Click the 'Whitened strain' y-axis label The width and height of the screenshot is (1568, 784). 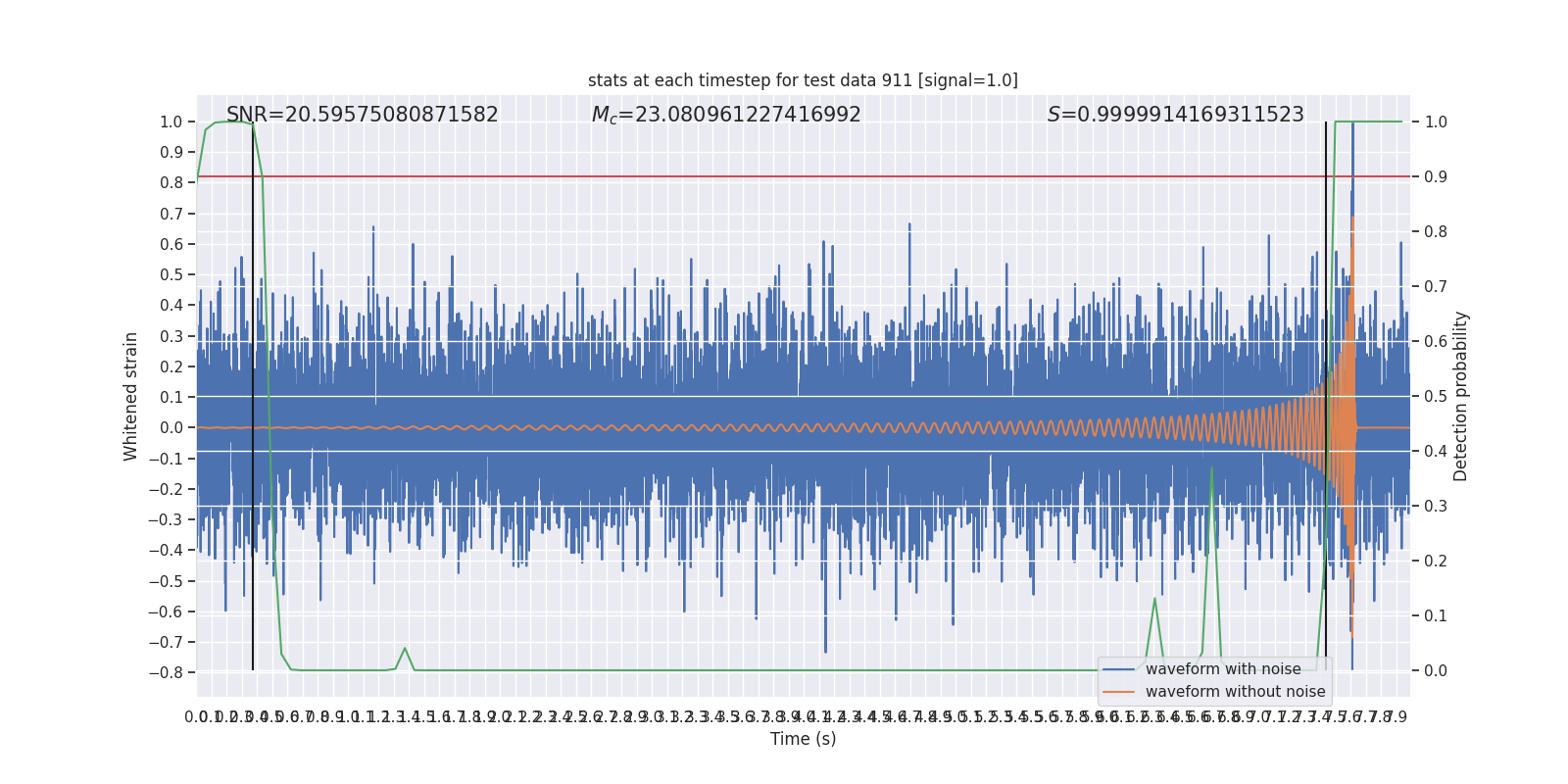[131, 396]
